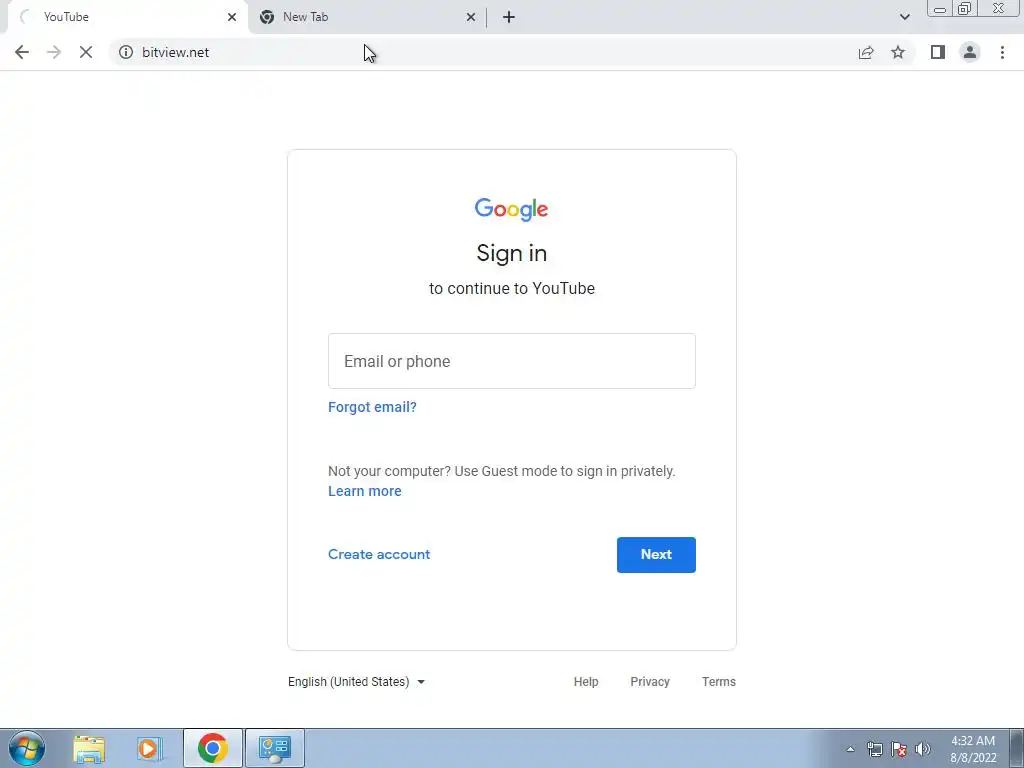Viewport: 1024px width, 768px height.
Task: Open the Privacy link
Action: 650,682
